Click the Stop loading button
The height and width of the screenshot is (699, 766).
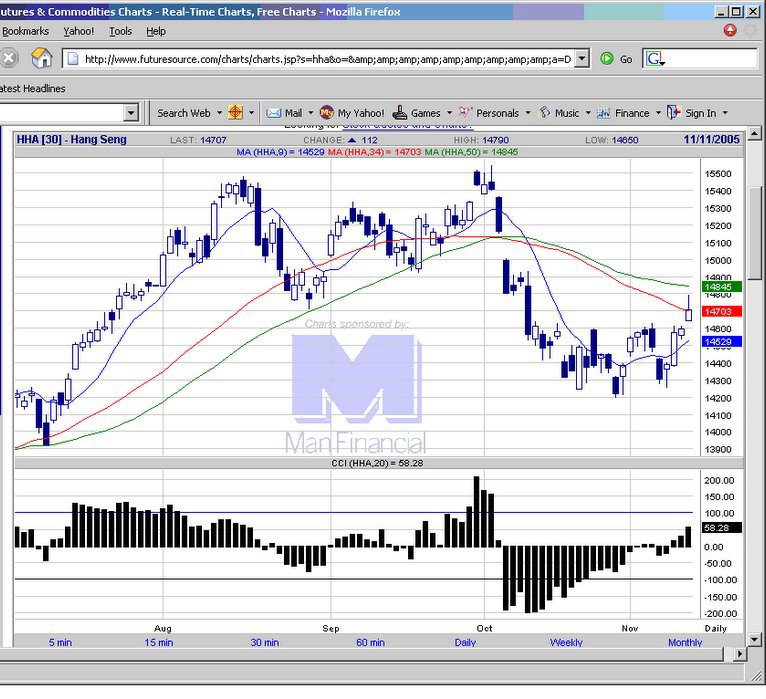coord(8,59)
